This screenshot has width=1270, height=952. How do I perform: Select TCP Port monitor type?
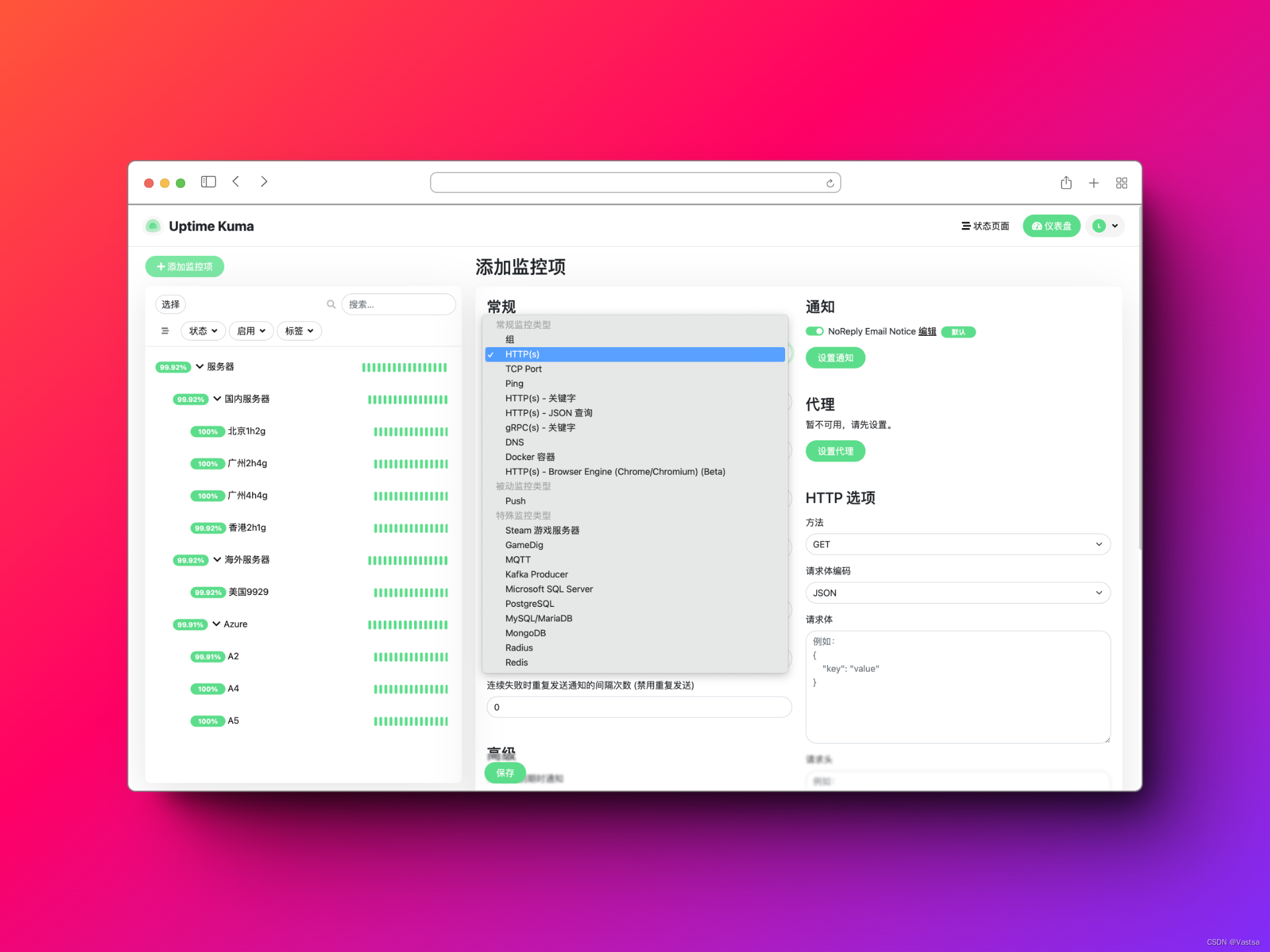[523, 369]
